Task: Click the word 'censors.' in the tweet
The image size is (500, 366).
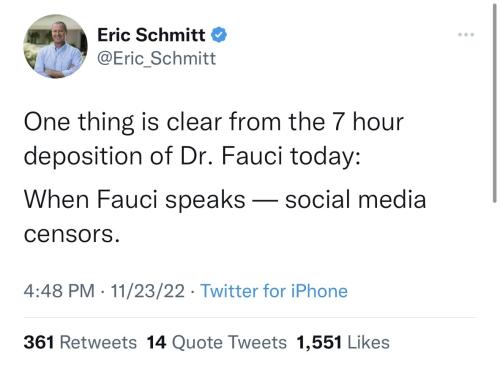Action: pos(71,234)
